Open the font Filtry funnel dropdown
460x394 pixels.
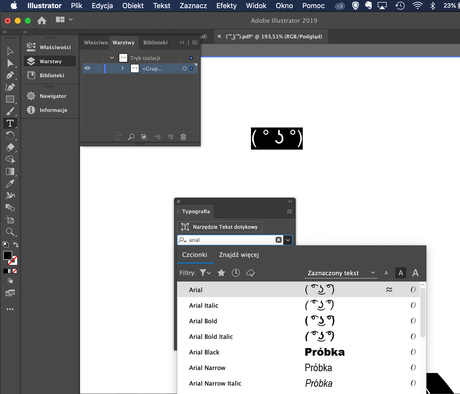[x=205, y=273]
